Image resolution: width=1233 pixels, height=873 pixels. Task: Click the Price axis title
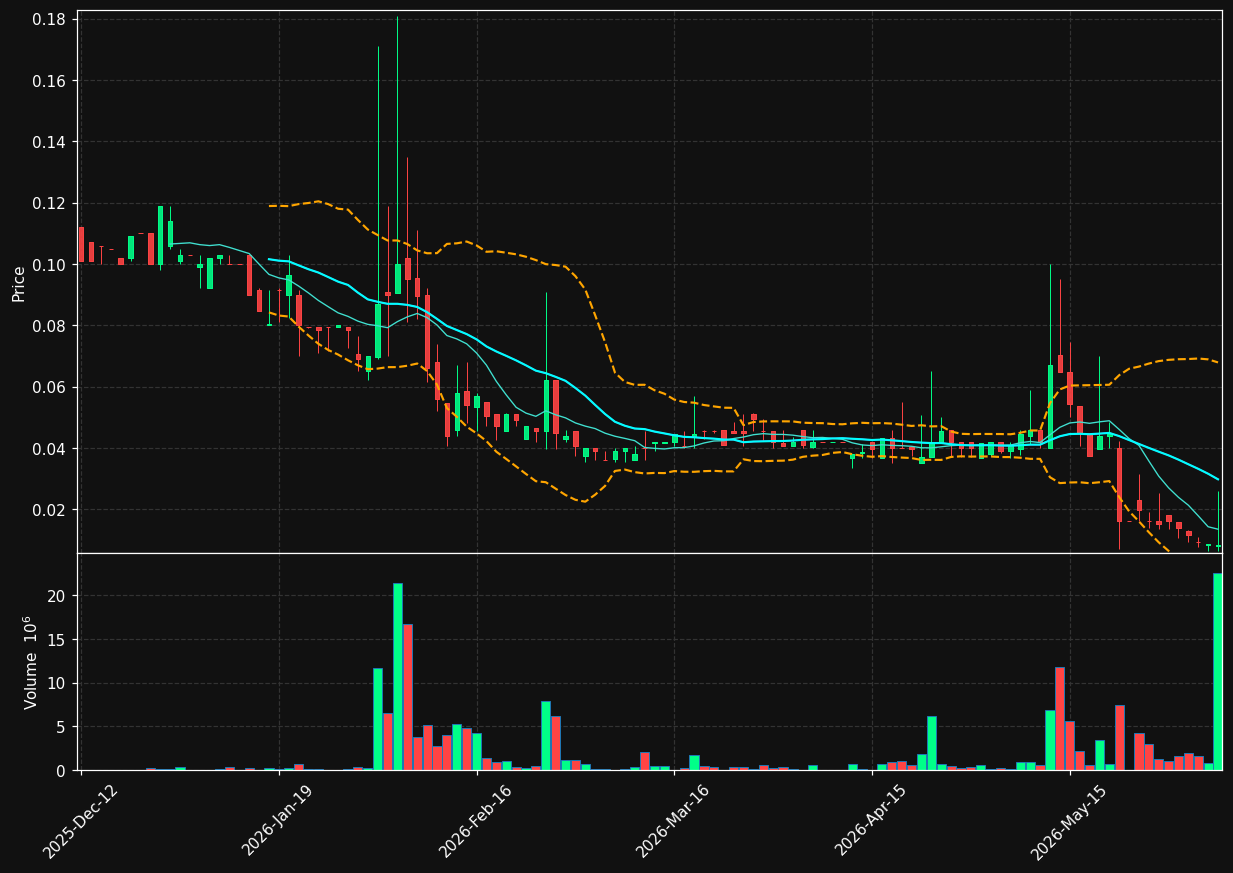[19, 283]
